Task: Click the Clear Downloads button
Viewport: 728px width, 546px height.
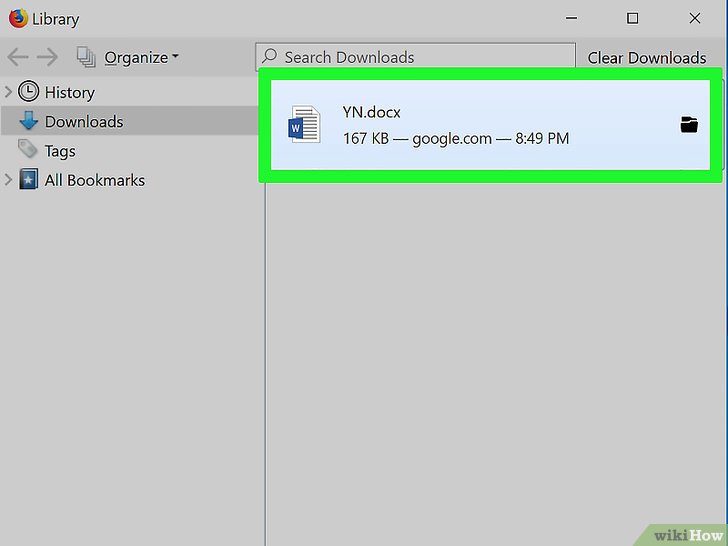Action: (x=647, y=58)
